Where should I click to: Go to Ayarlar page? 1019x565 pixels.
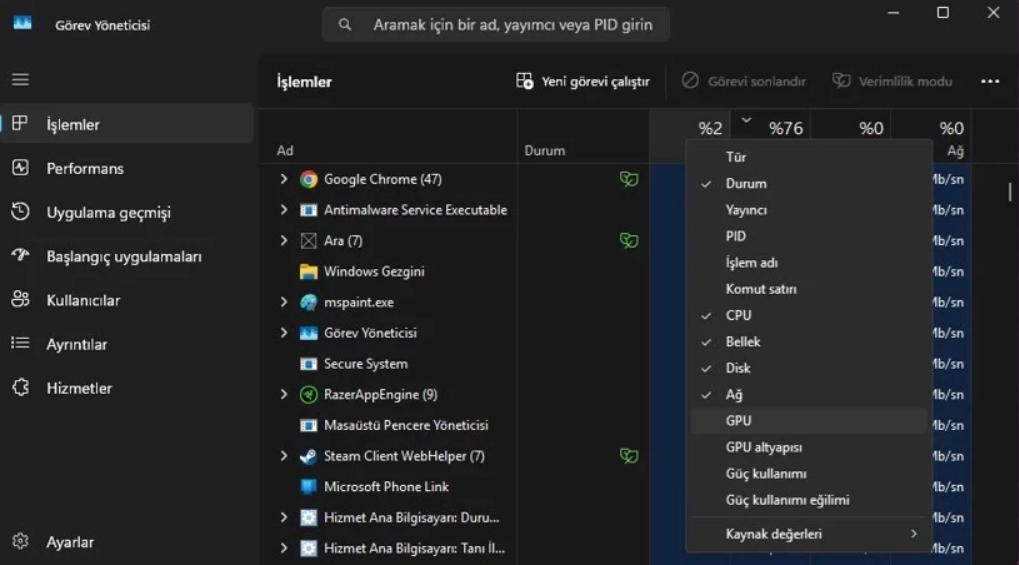coord(127,542)
